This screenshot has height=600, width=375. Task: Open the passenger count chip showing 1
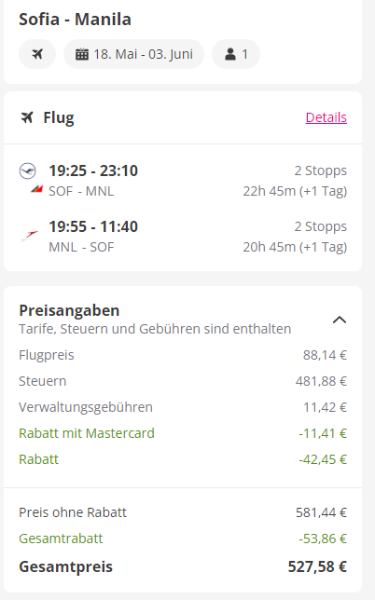[x=236, y=54]
